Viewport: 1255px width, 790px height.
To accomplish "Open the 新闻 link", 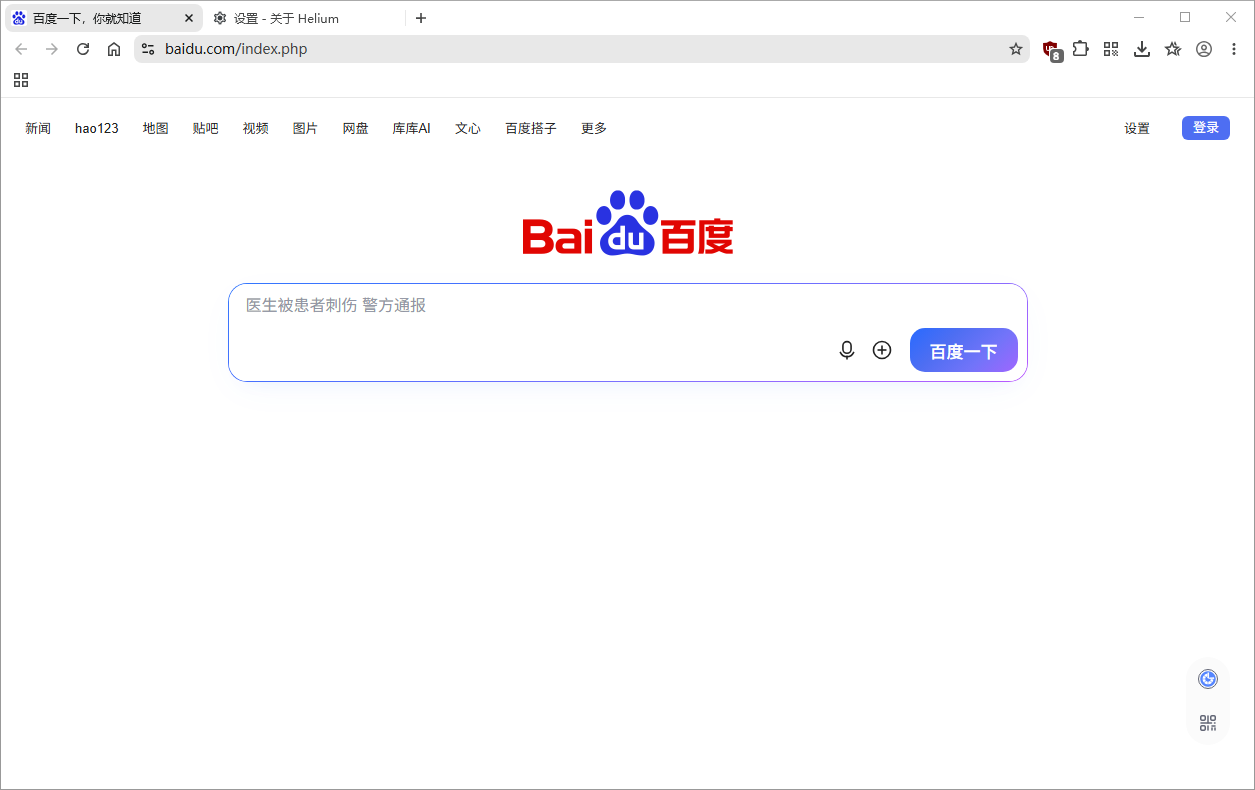I will pos(38,128).
